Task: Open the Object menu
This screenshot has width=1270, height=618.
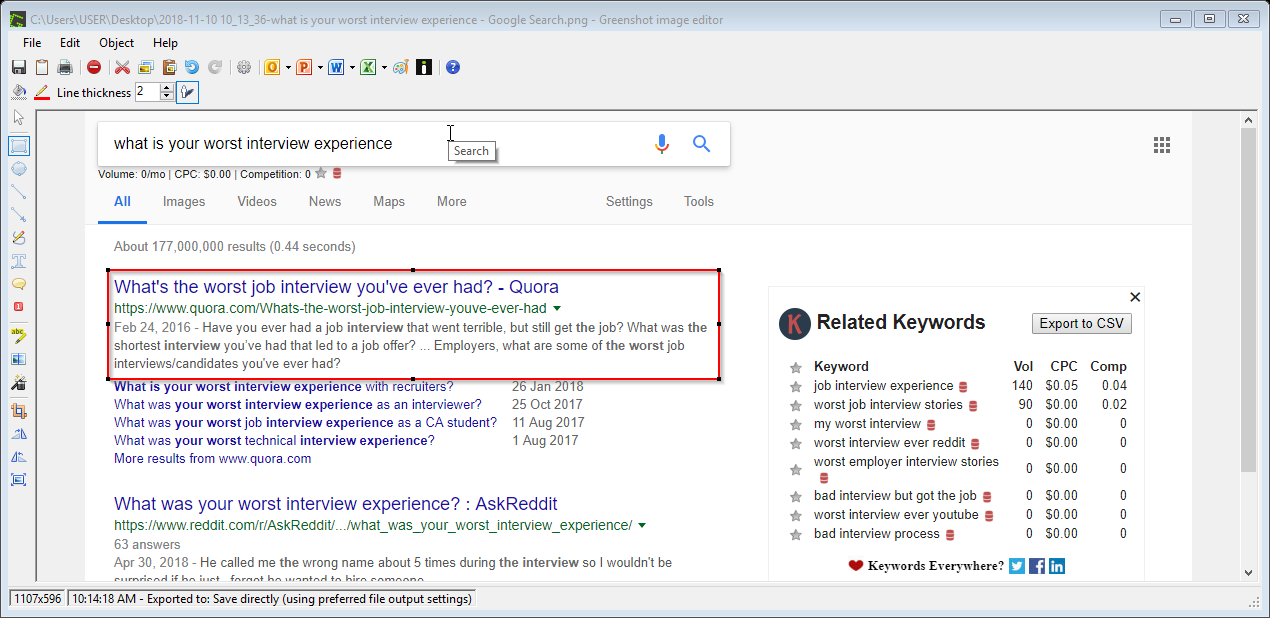Action: pyautogui.click(x=116, y=43)
